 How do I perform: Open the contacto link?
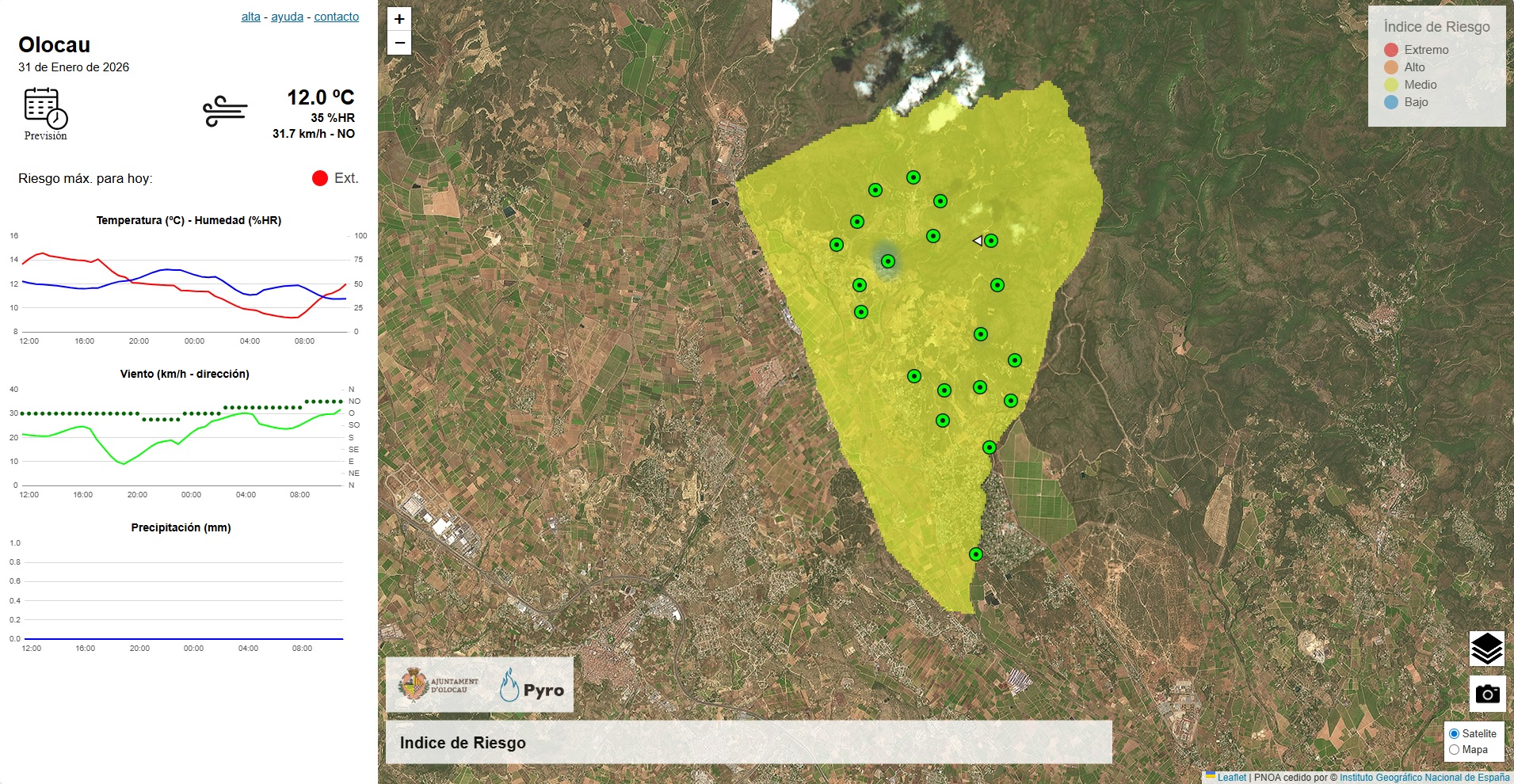[336, 17]
